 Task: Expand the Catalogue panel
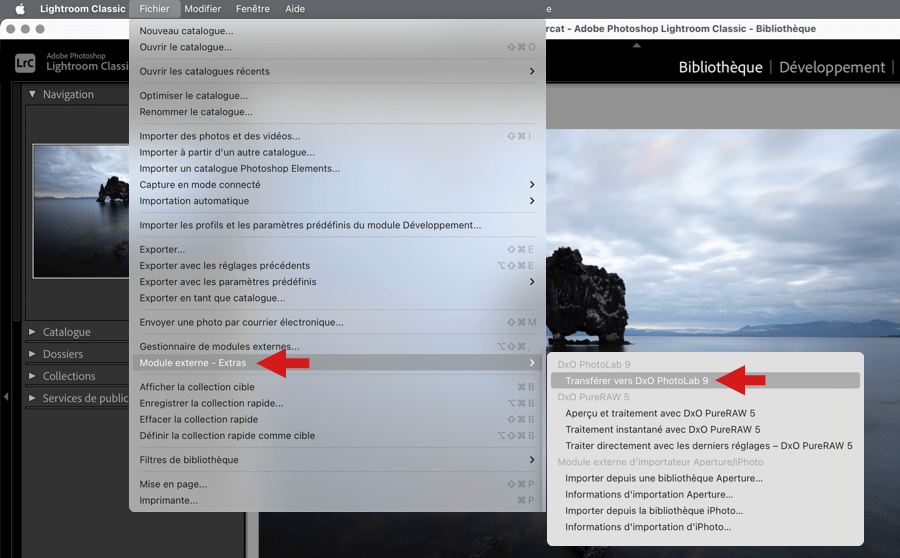click(x=32, y=332)
